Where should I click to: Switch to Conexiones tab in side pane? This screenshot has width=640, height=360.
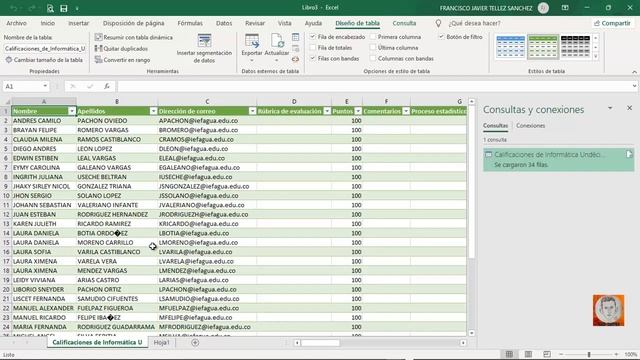point(530,126)
